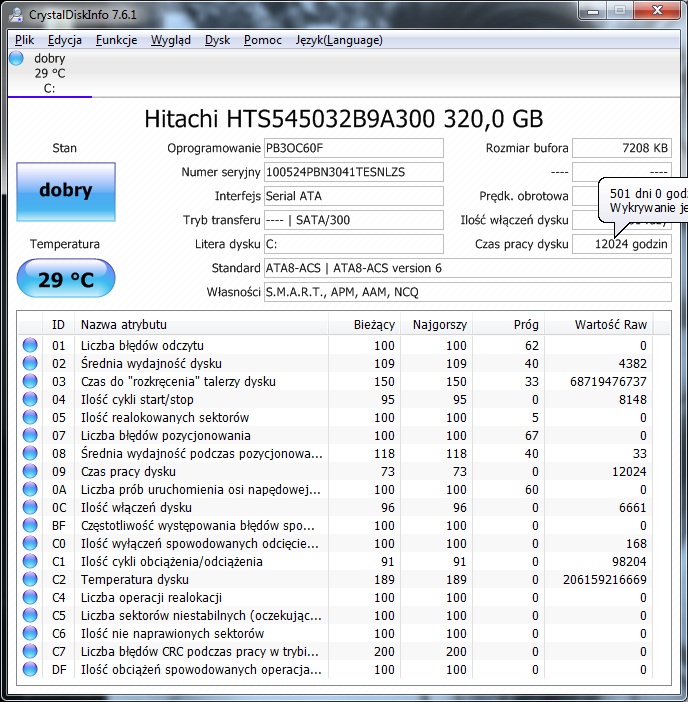688x702 pixels.
Task: Click status orb of attribute 02 Średnia wydajność dysku
Action: pyautogui.click(x=30, y=363)
